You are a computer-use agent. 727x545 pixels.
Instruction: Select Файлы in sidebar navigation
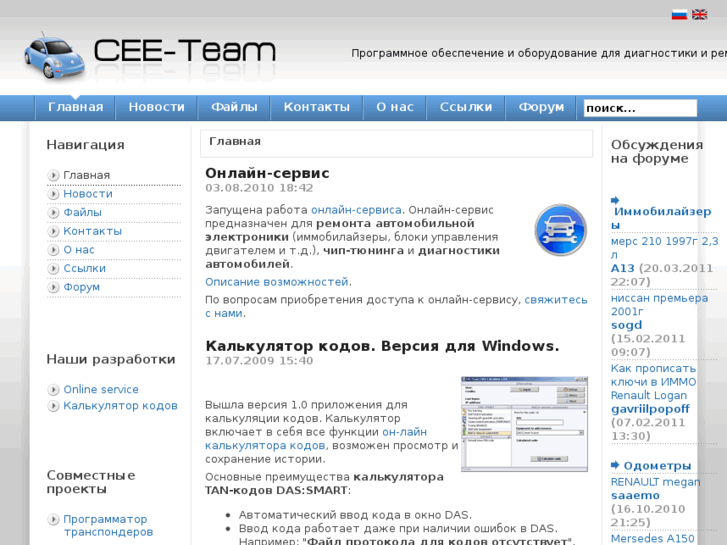[x=83, y=212]
